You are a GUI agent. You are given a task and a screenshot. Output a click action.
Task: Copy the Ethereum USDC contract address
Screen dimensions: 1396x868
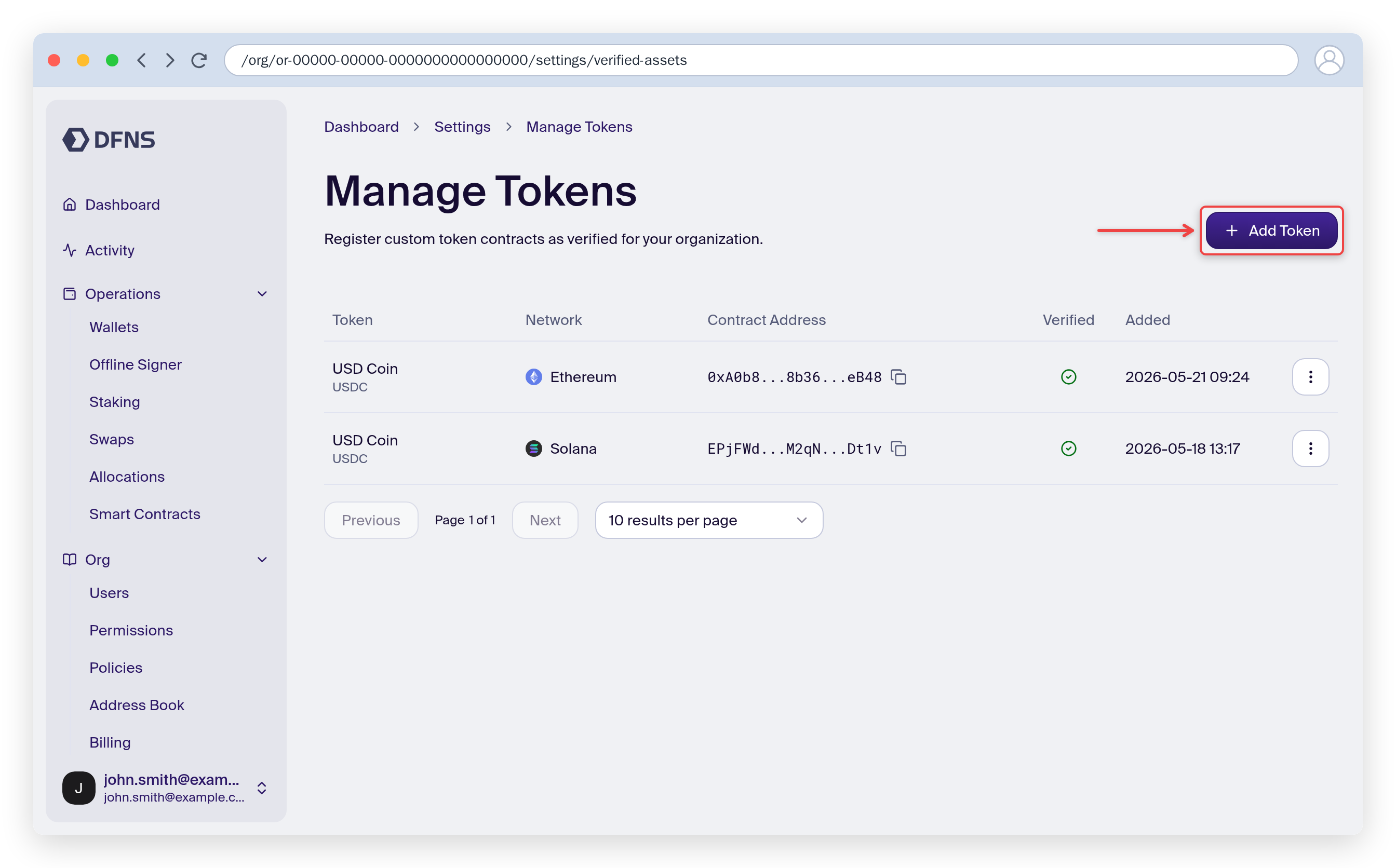click(898, 376)
